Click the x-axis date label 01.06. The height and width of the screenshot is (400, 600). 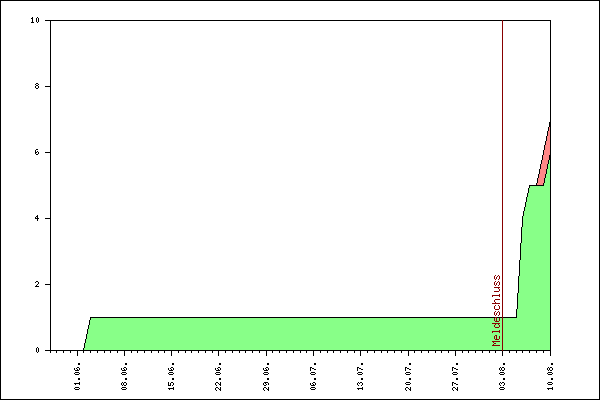pyautogui.click(x=78, y=377)
